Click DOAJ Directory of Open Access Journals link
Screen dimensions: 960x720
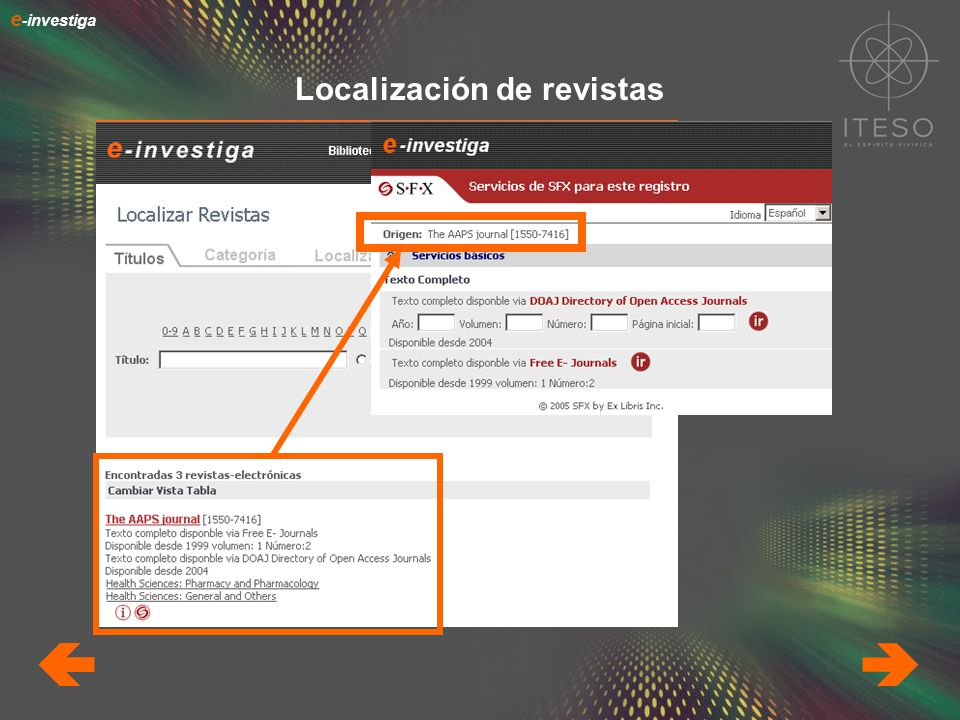pyautogui.click(x=638, y=301)
